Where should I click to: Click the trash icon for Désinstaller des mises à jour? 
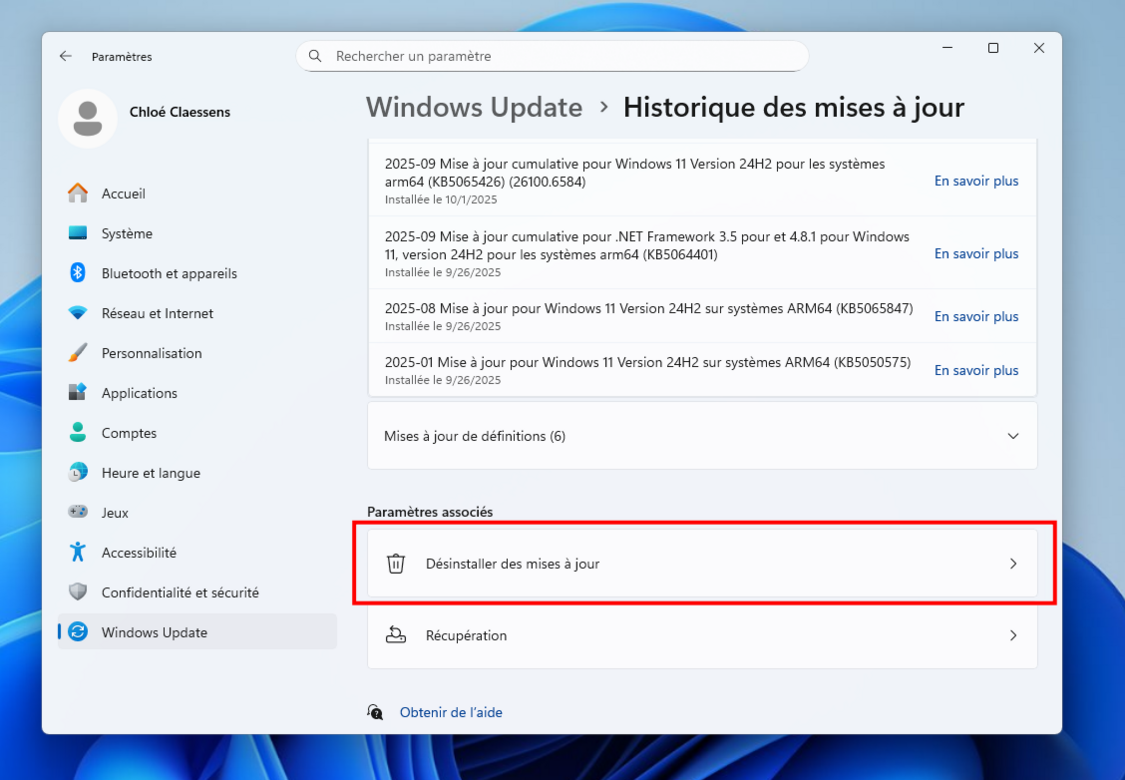396,564
